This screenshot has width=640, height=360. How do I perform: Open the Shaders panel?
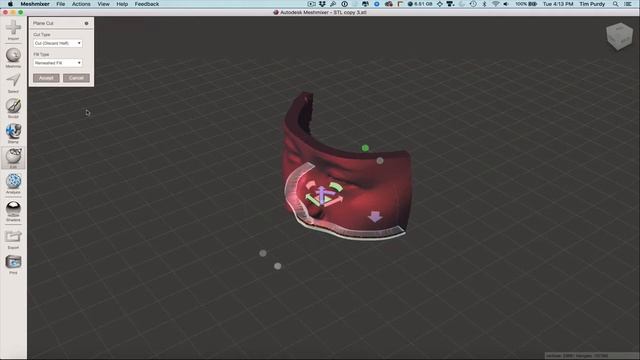click(x=13, y=211)
